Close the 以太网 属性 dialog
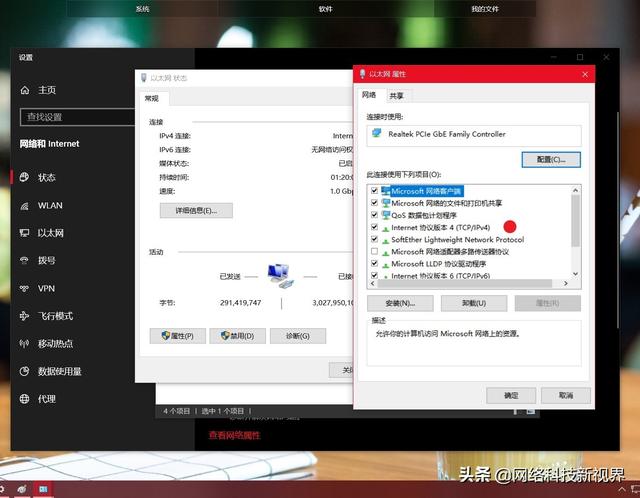Image resolution: width=640 pixels, height=498 pixels. point(585,74)
